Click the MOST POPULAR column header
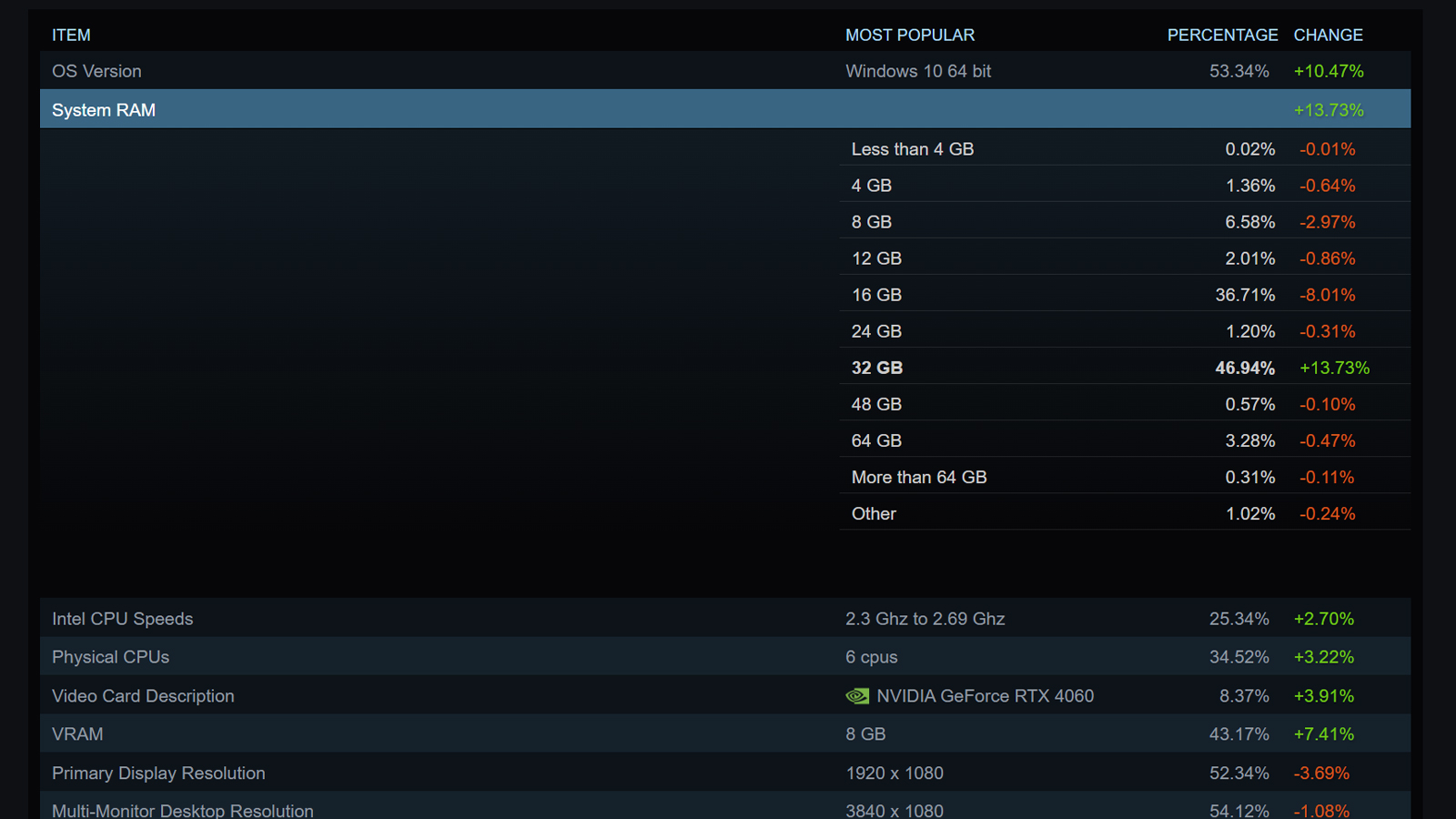Image resolution: width=1456 pixels, height=819 pixels. pyautogui.click(x=910, y=35)
